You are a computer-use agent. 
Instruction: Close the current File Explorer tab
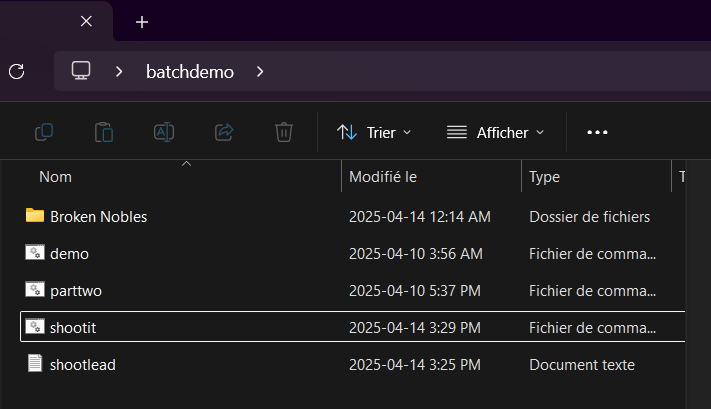[86, 21]
